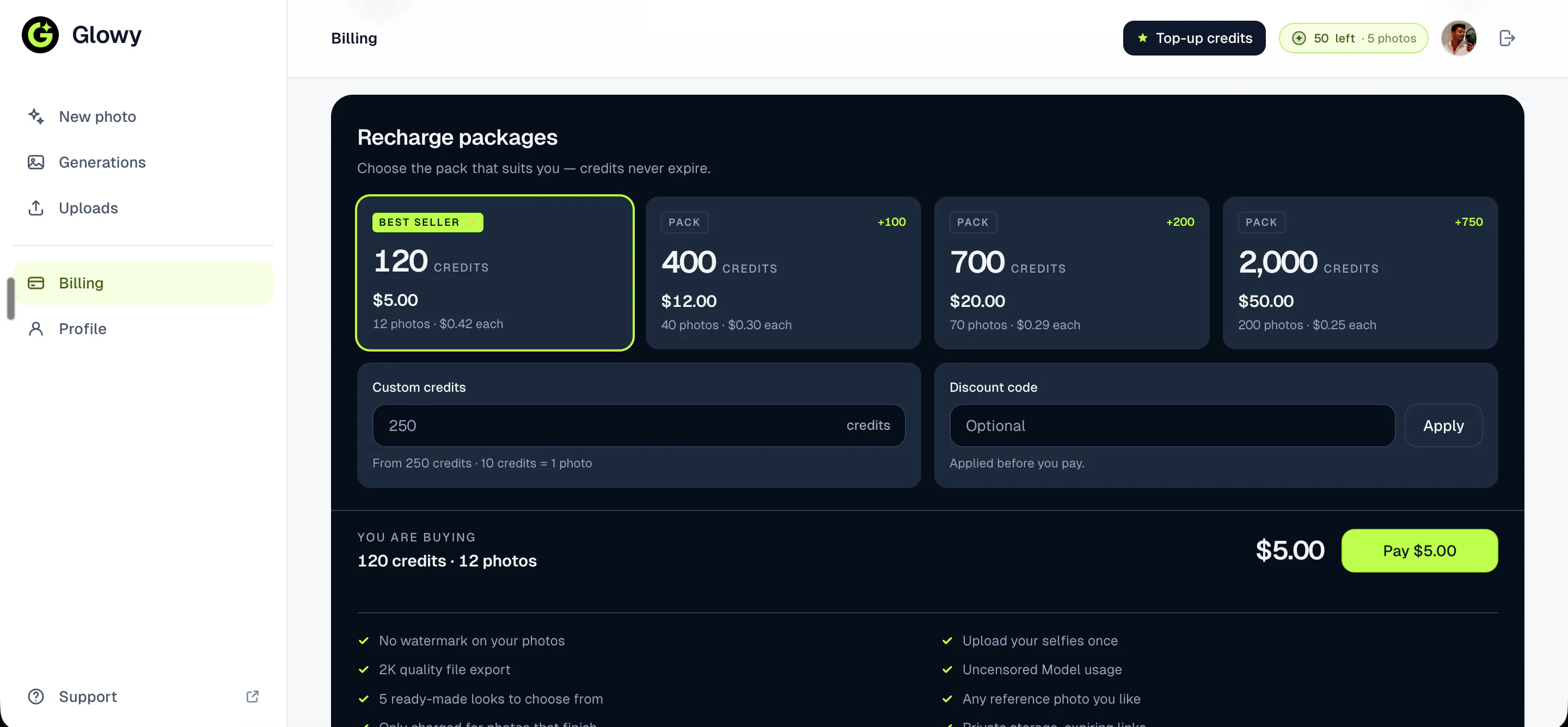Screen dimensions: 1568x727
Task: Click the +100 bonus label
Action: tap(891, 222)
